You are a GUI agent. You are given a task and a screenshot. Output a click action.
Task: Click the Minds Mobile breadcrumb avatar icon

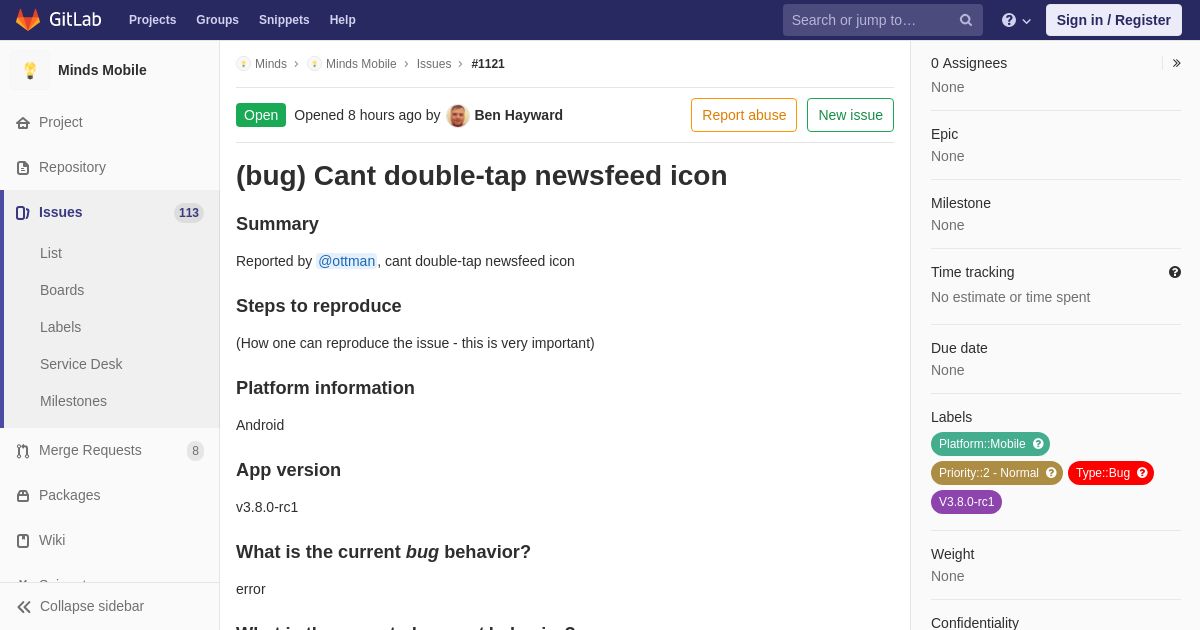(x=314, y=64)
